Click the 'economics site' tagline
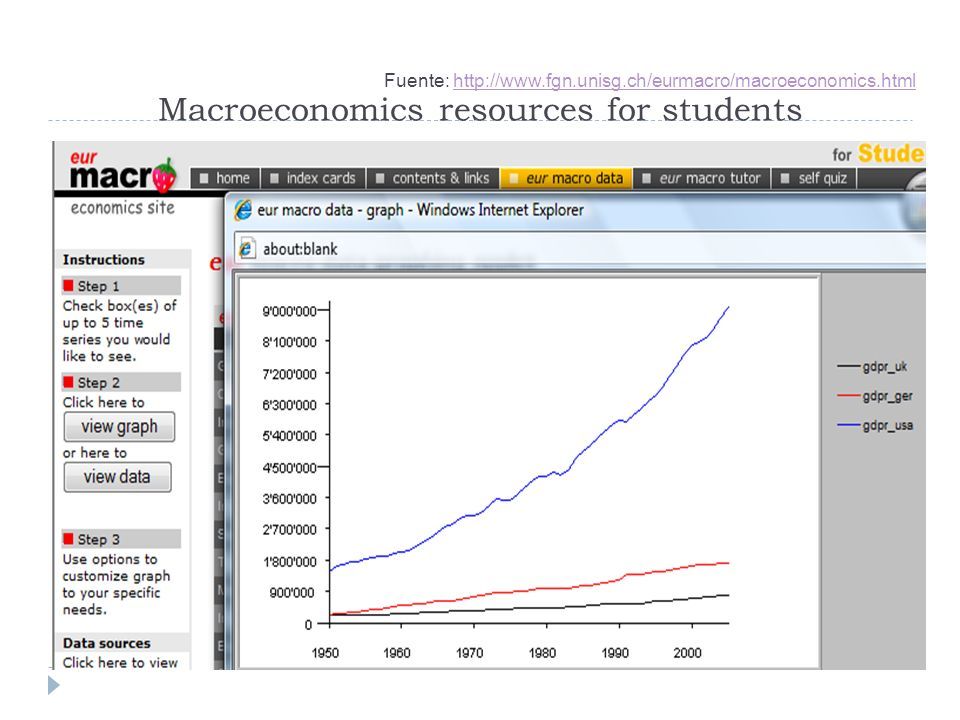This screenshot has width=960, height=720. point(122,208)
